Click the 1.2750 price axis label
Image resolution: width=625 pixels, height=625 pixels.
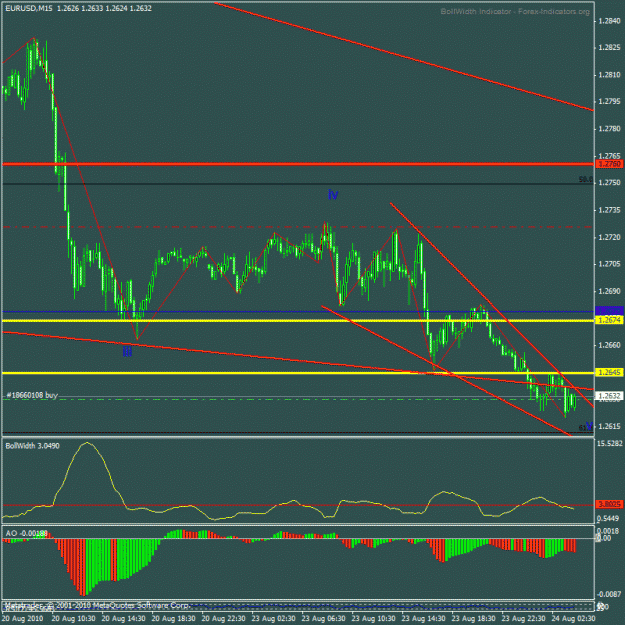point(609,182)
